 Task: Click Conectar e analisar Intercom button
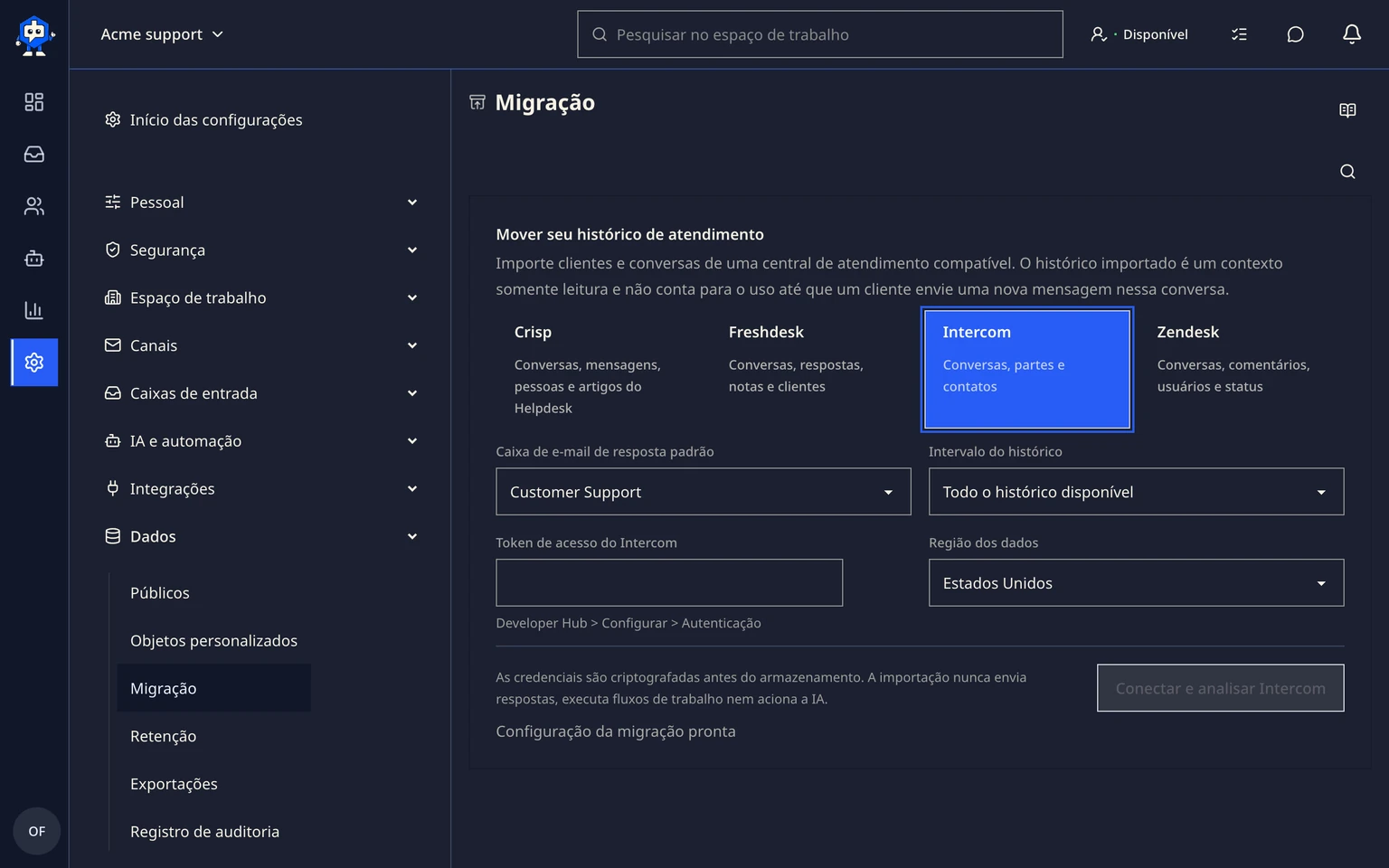pyautogui.click(x=1221, y=688)
